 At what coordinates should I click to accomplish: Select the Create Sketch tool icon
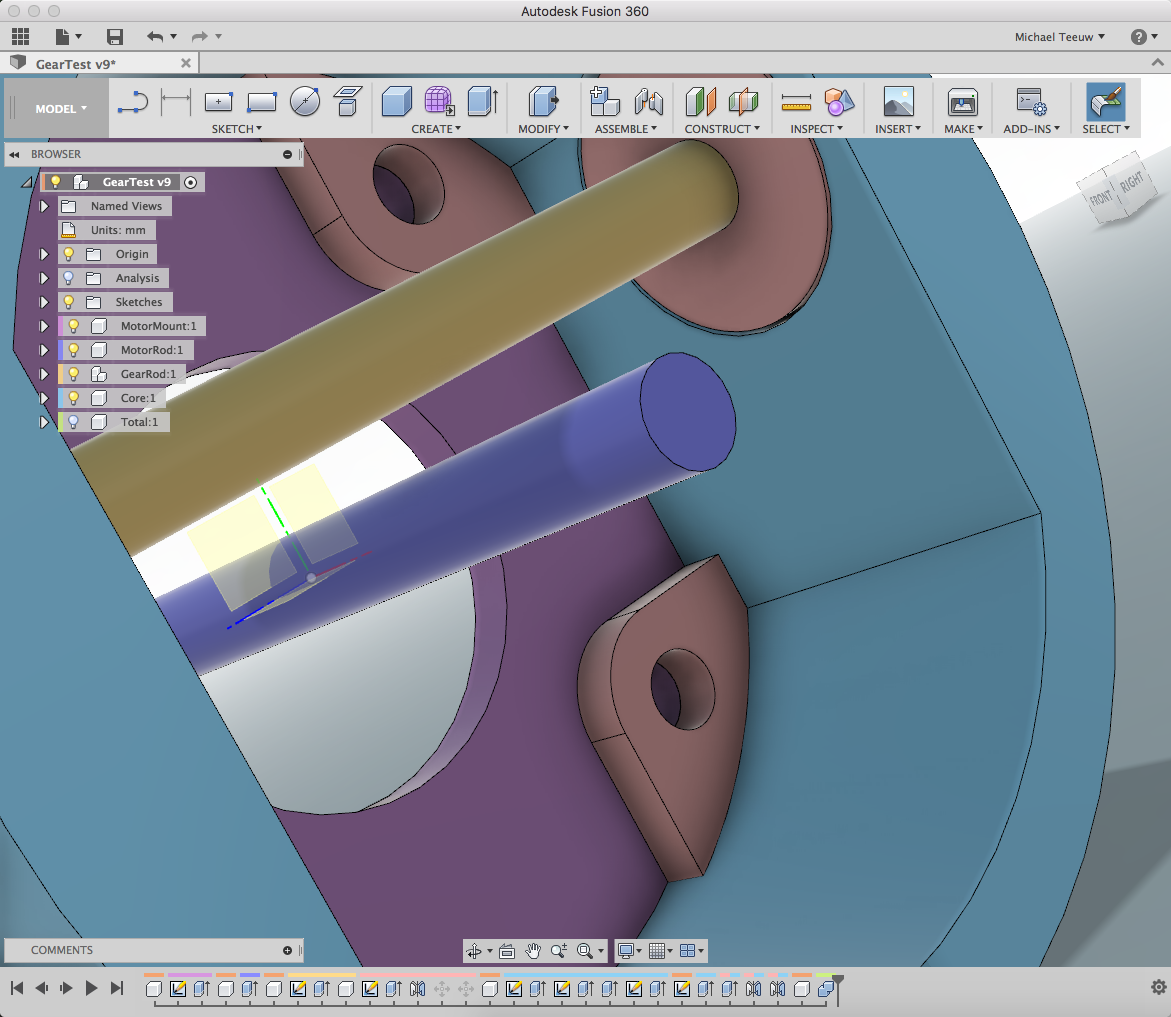pos(133,101)
